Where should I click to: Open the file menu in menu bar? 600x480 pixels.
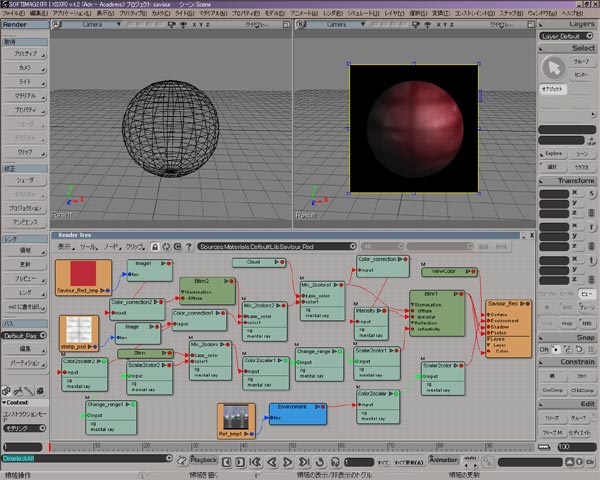[x=13, y=13]
